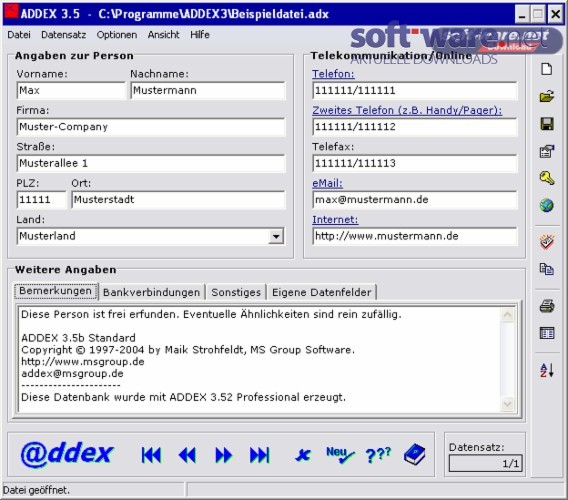This screenshot has width=568, height=500.
Task: Click the Telefax field 111111/111113
Action: 415,163
